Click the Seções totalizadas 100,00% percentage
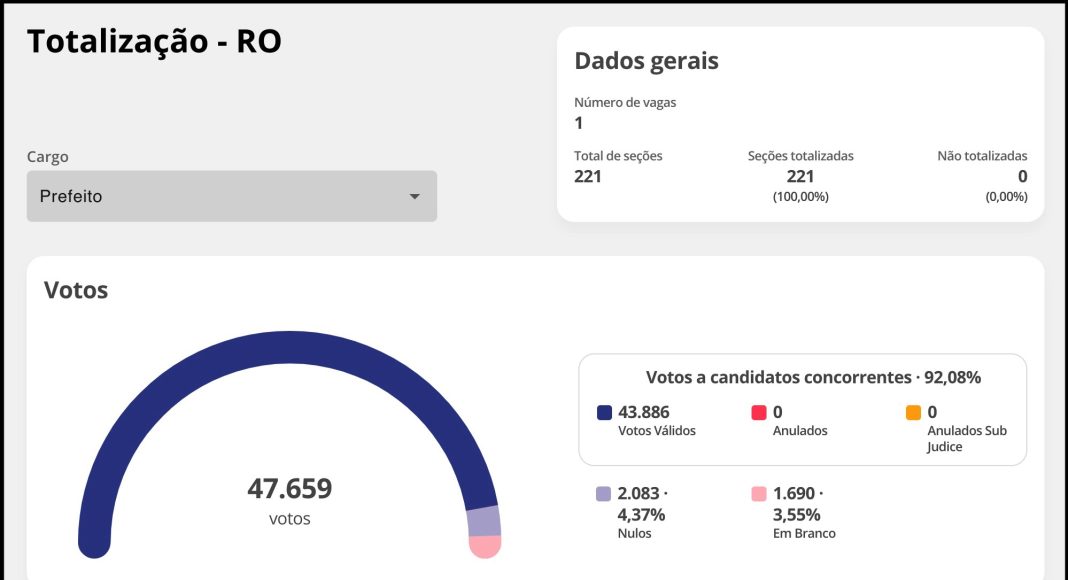 click(x=800, y=197)
